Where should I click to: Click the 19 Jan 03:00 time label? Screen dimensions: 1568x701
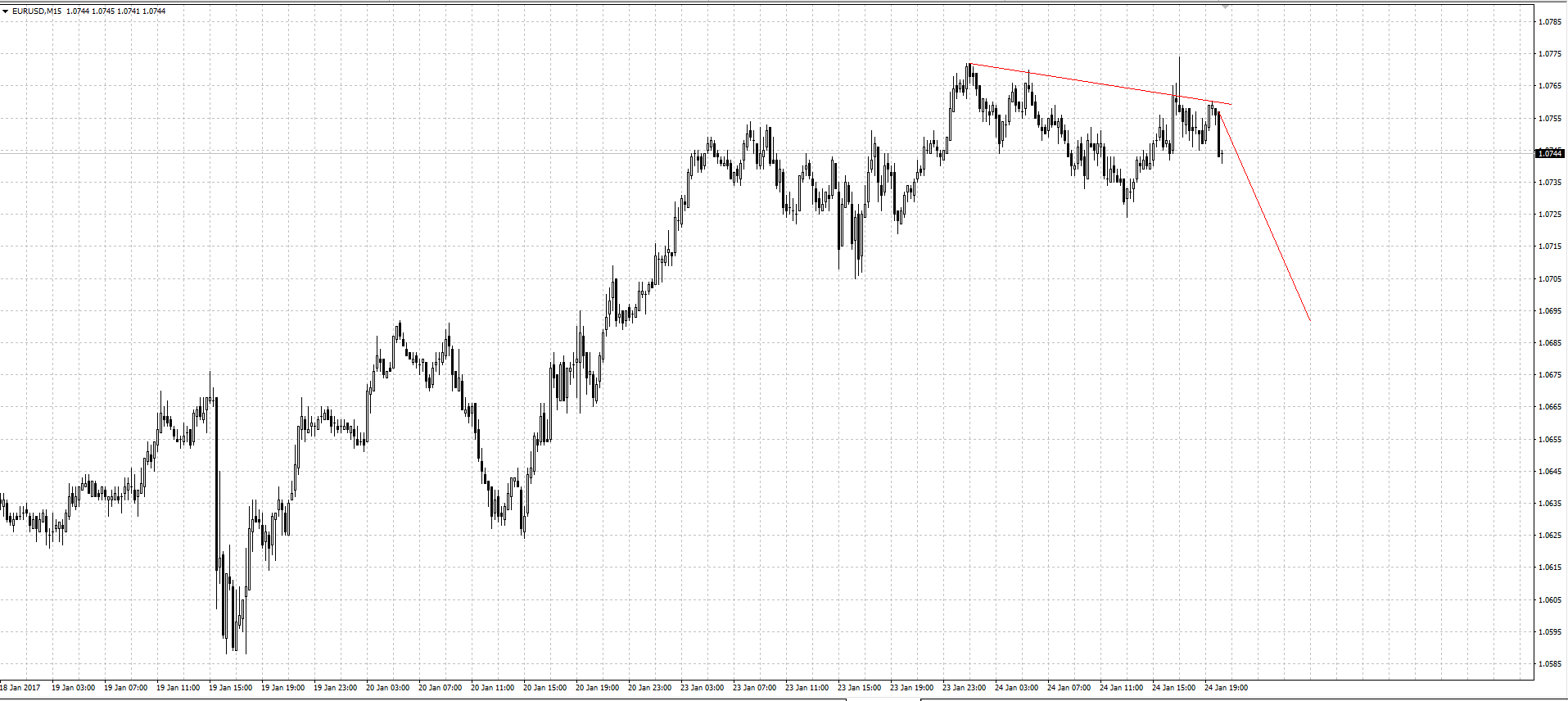(73, 688)
